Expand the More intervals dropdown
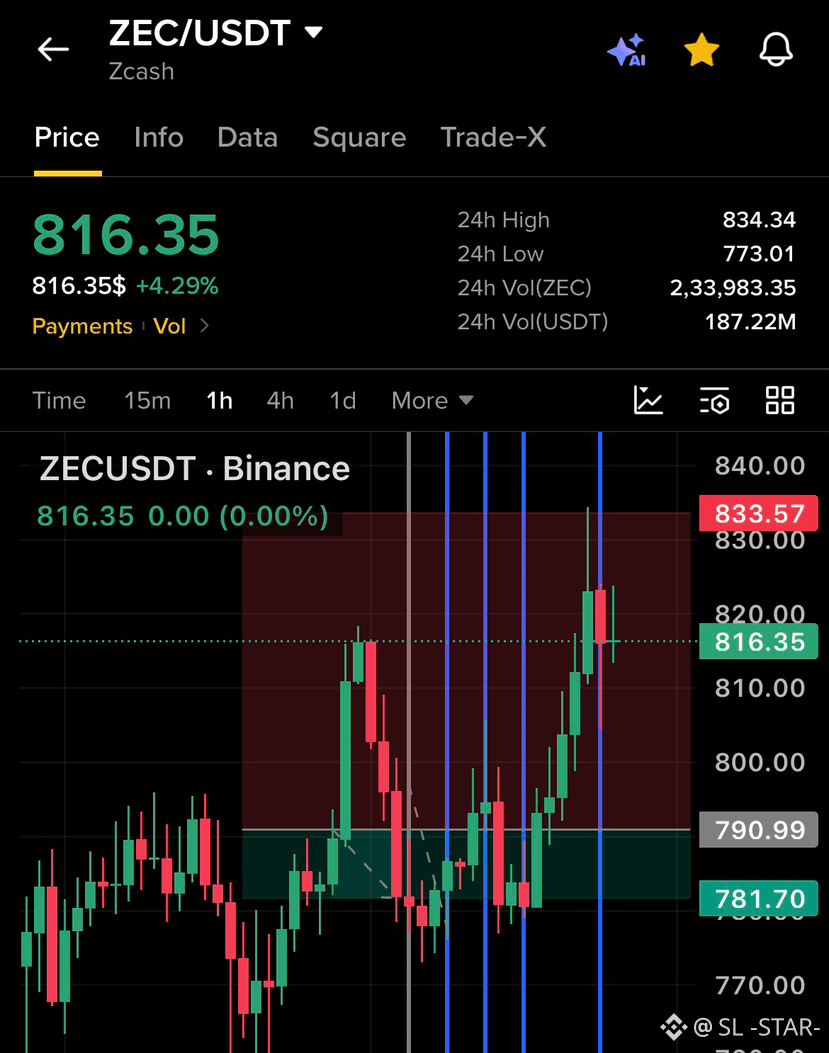This screenshot has height=1053, width=829. pos(433,400)
